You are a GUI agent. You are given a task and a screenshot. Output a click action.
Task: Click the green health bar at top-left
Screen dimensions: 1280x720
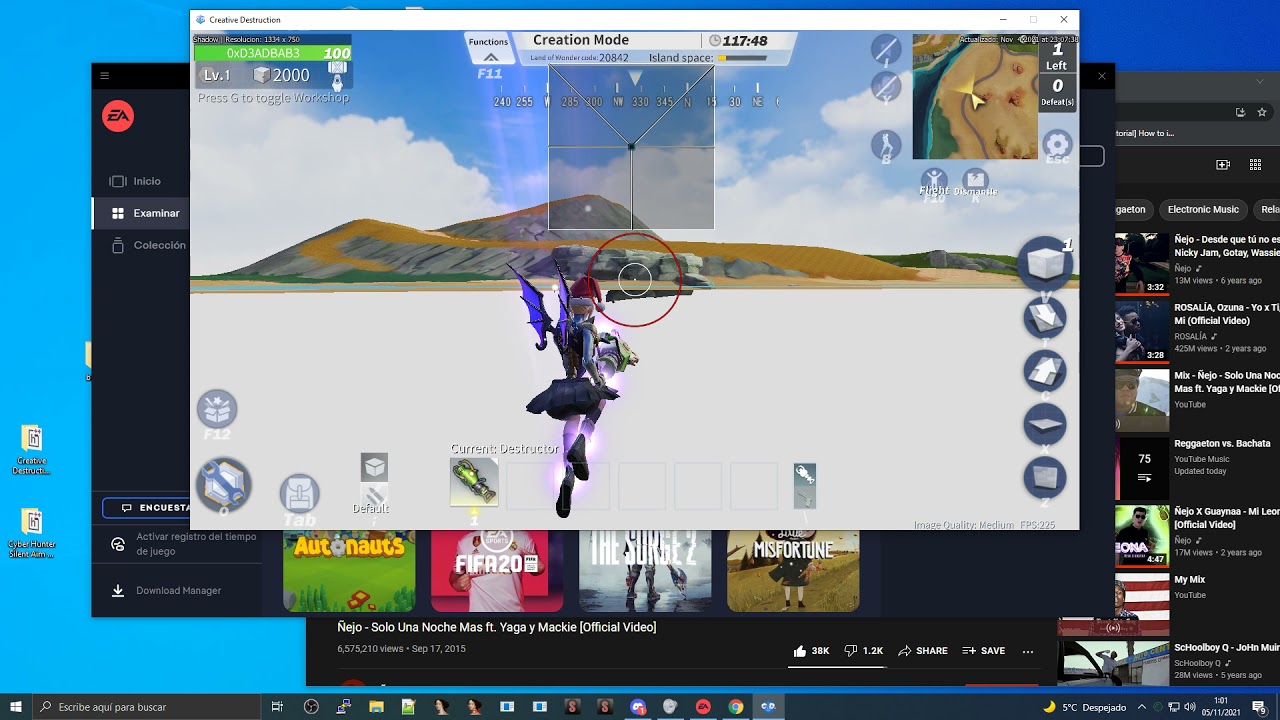click(273, 53)
